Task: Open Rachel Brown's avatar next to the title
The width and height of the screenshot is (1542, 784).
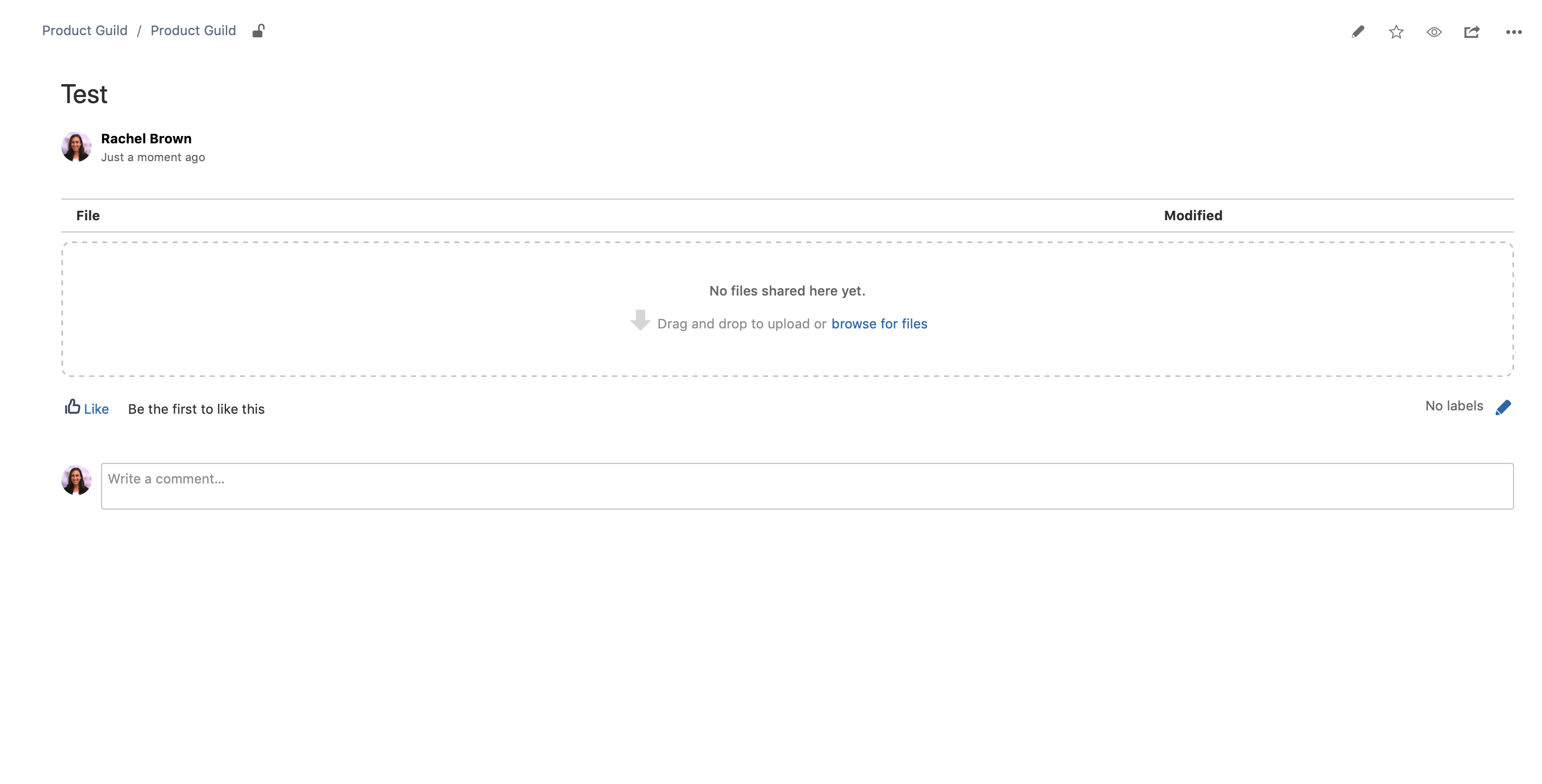Action: point(76,147)
